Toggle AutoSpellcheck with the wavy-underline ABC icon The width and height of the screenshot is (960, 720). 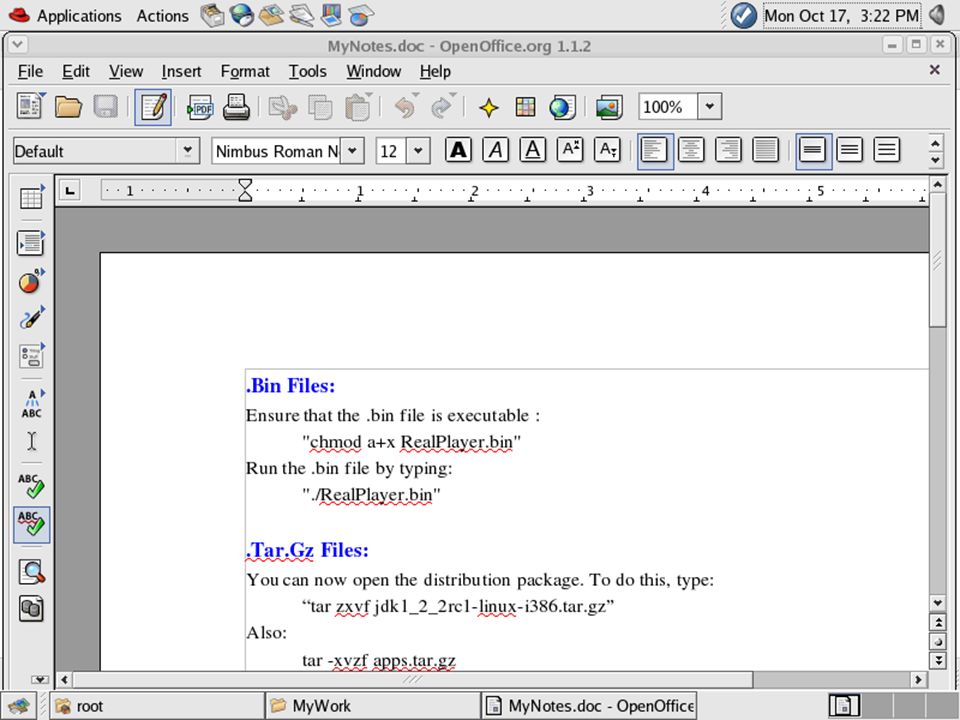coord(31,525)
